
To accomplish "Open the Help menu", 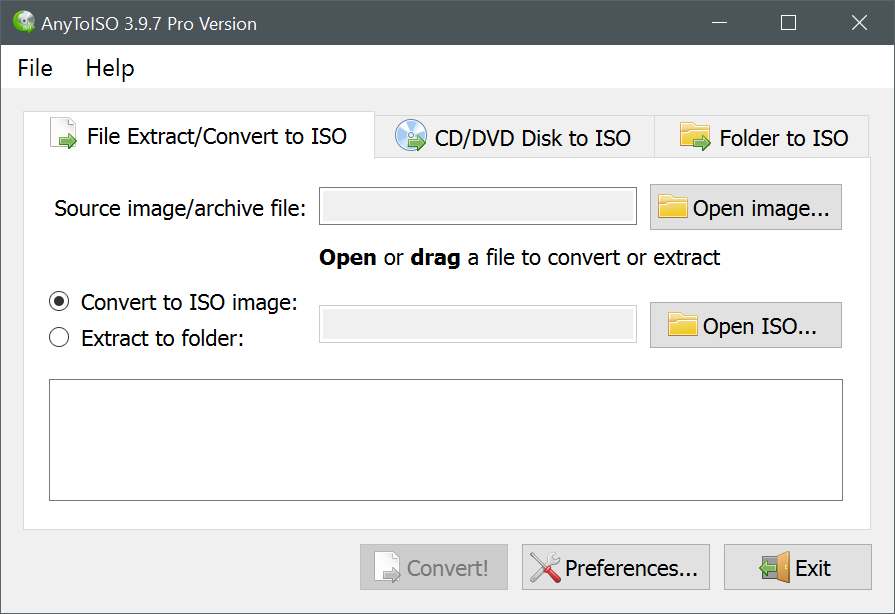I will point(110,68).
